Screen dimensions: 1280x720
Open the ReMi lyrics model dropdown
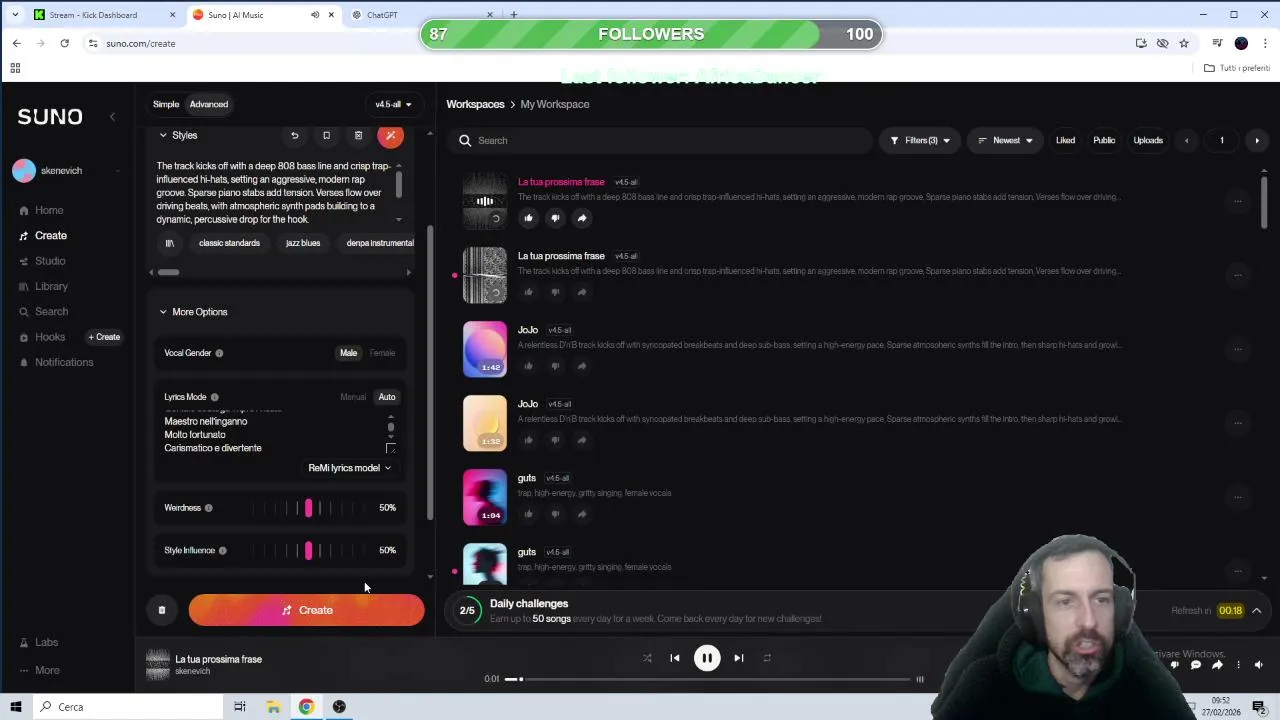pos(349,468)
